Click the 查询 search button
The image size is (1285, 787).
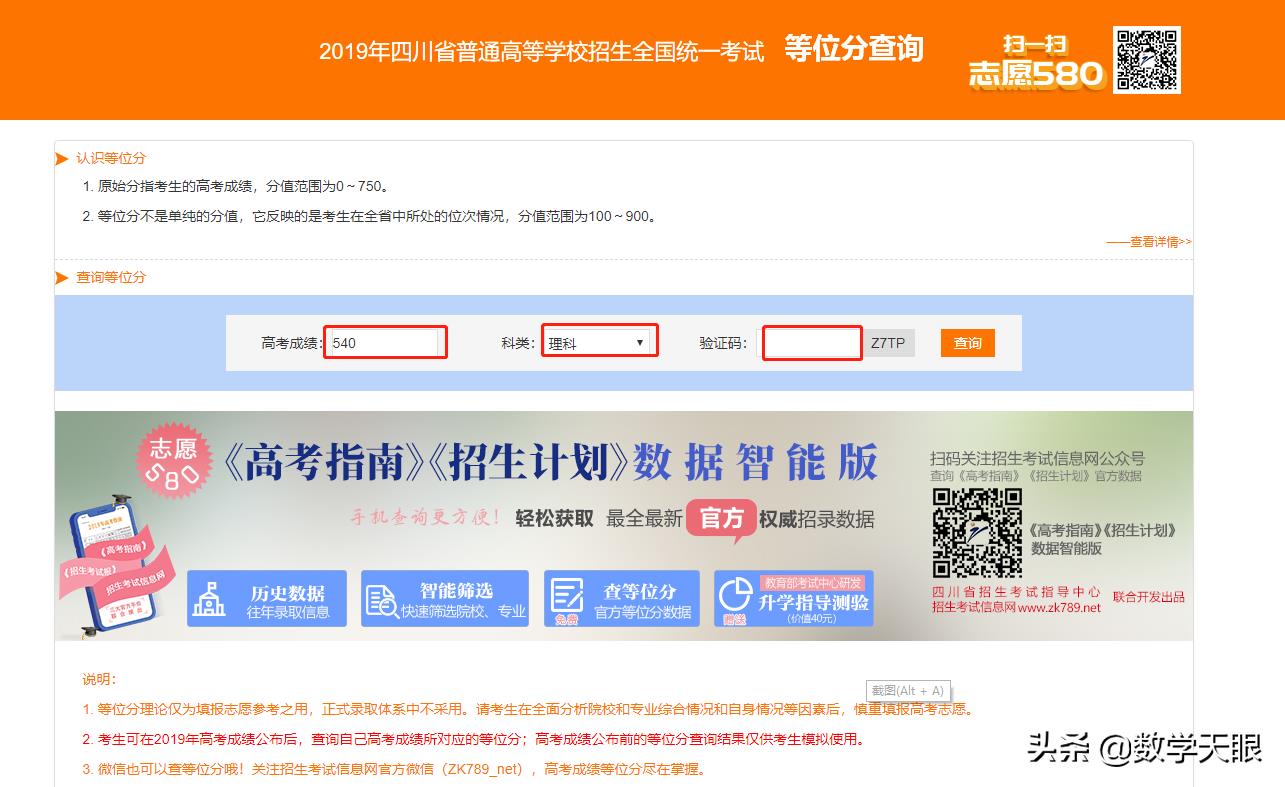click(967, 343)
